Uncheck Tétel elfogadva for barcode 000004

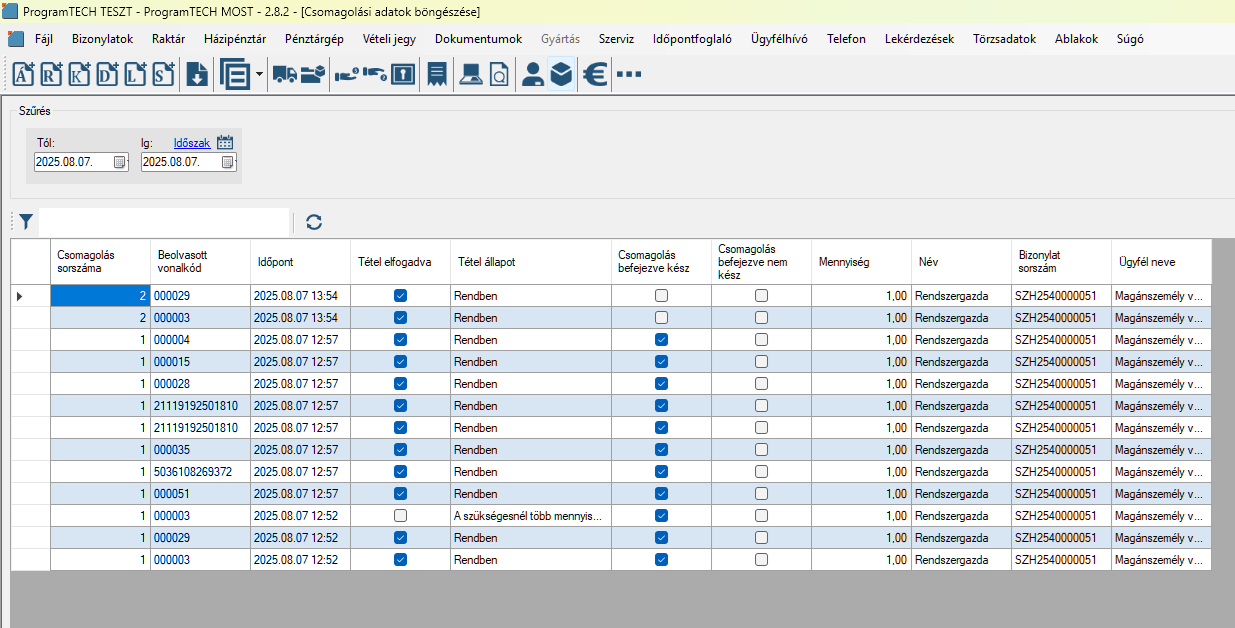coord(400,340)
